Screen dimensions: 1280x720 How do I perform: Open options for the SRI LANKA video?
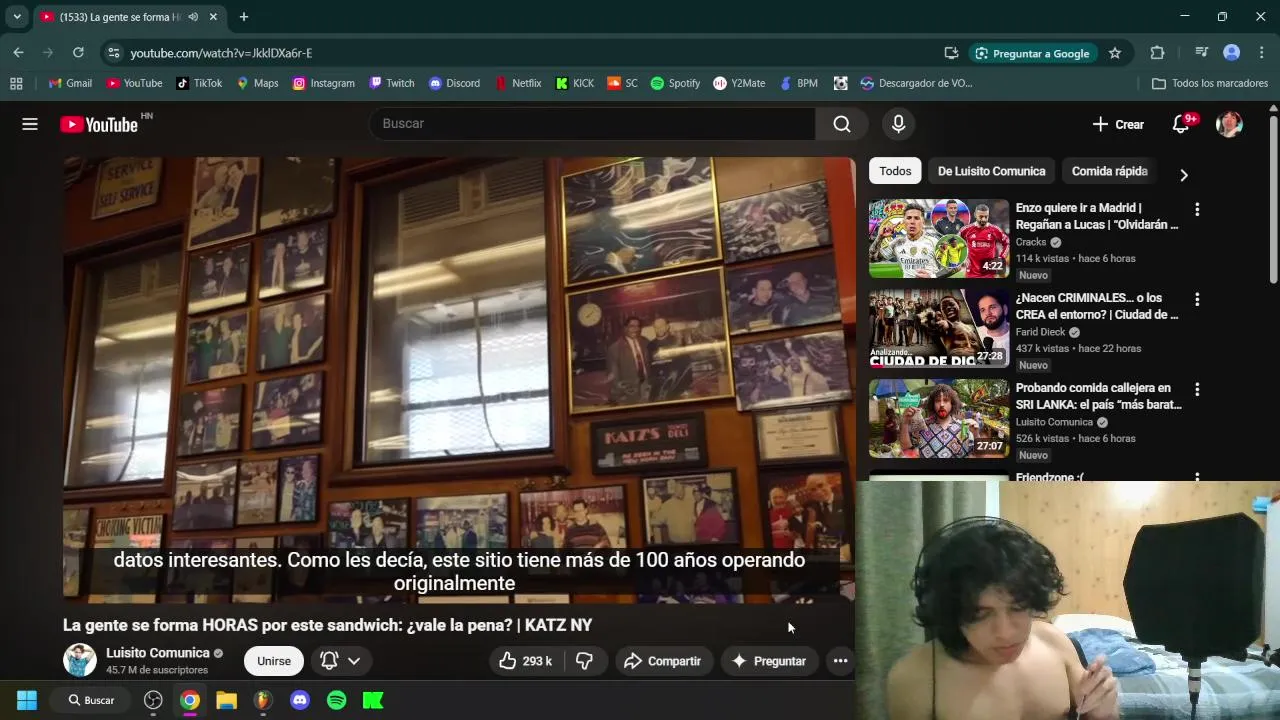coord(1197,390)
